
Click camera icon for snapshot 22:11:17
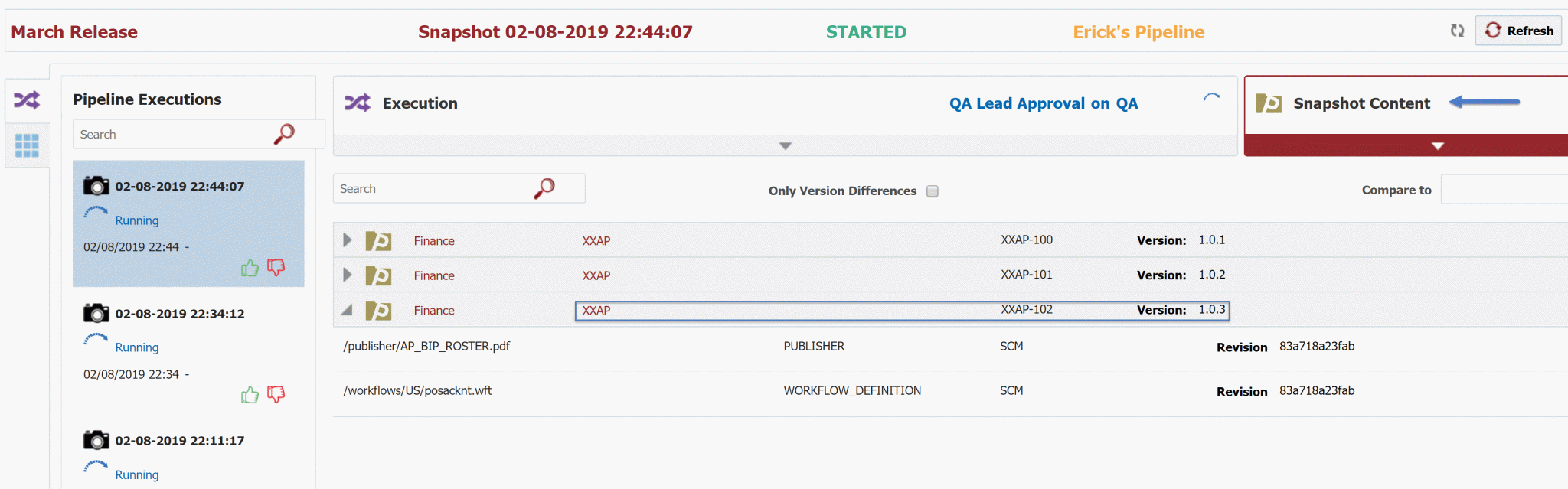coord(96,440)
